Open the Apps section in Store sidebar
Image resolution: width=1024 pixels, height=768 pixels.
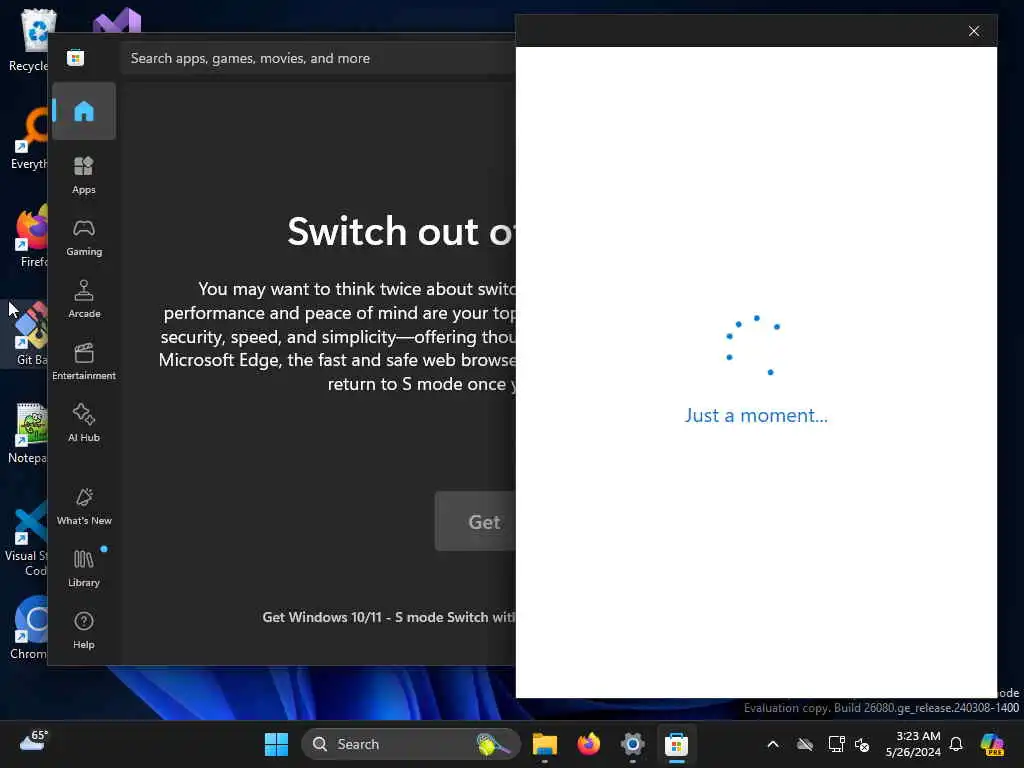[84, 175]
